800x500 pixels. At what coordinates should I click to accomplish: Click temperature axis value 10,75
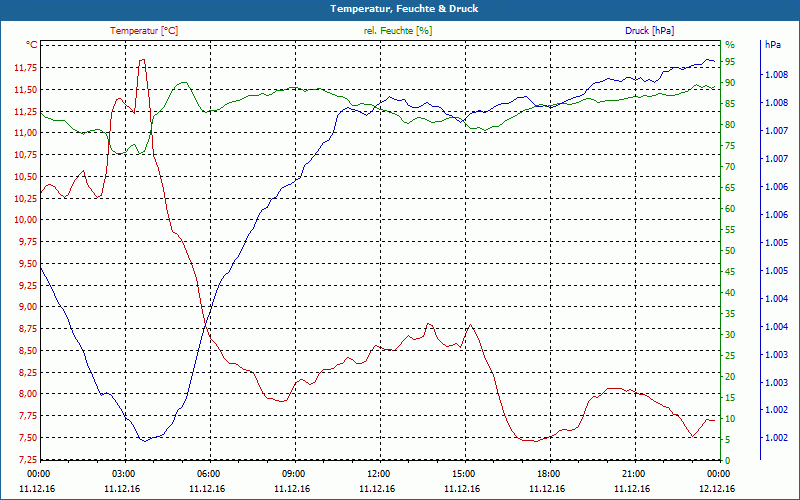(x=26, y=155)
